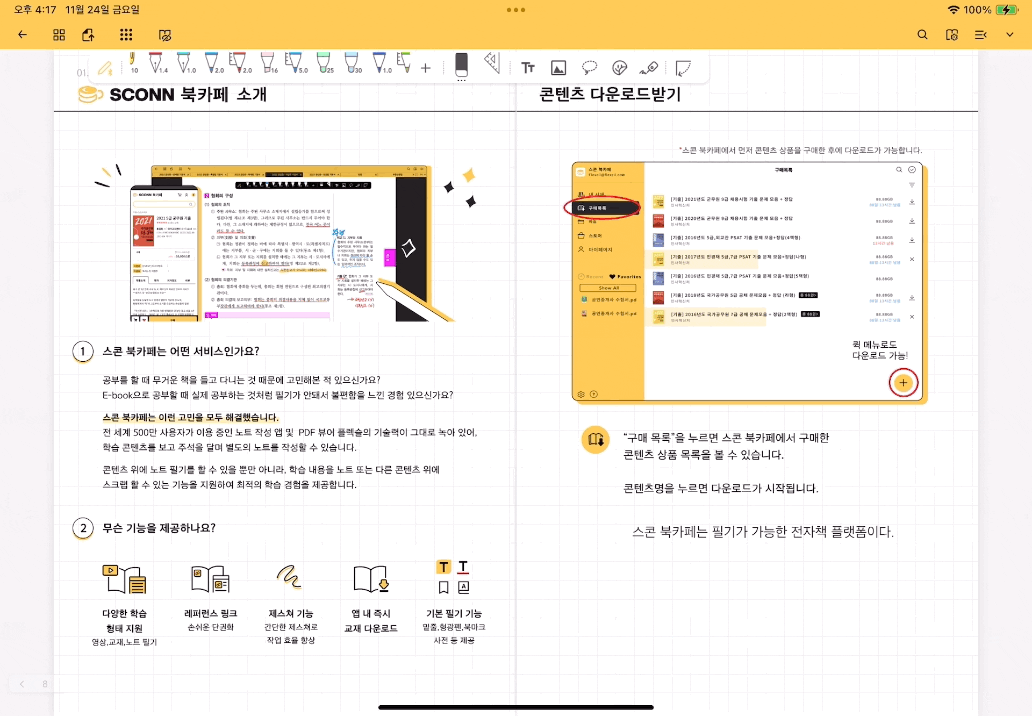This screenshot has height=716, width=1032.
Task: Go back with the left arrow
Action: coord(22,35)
